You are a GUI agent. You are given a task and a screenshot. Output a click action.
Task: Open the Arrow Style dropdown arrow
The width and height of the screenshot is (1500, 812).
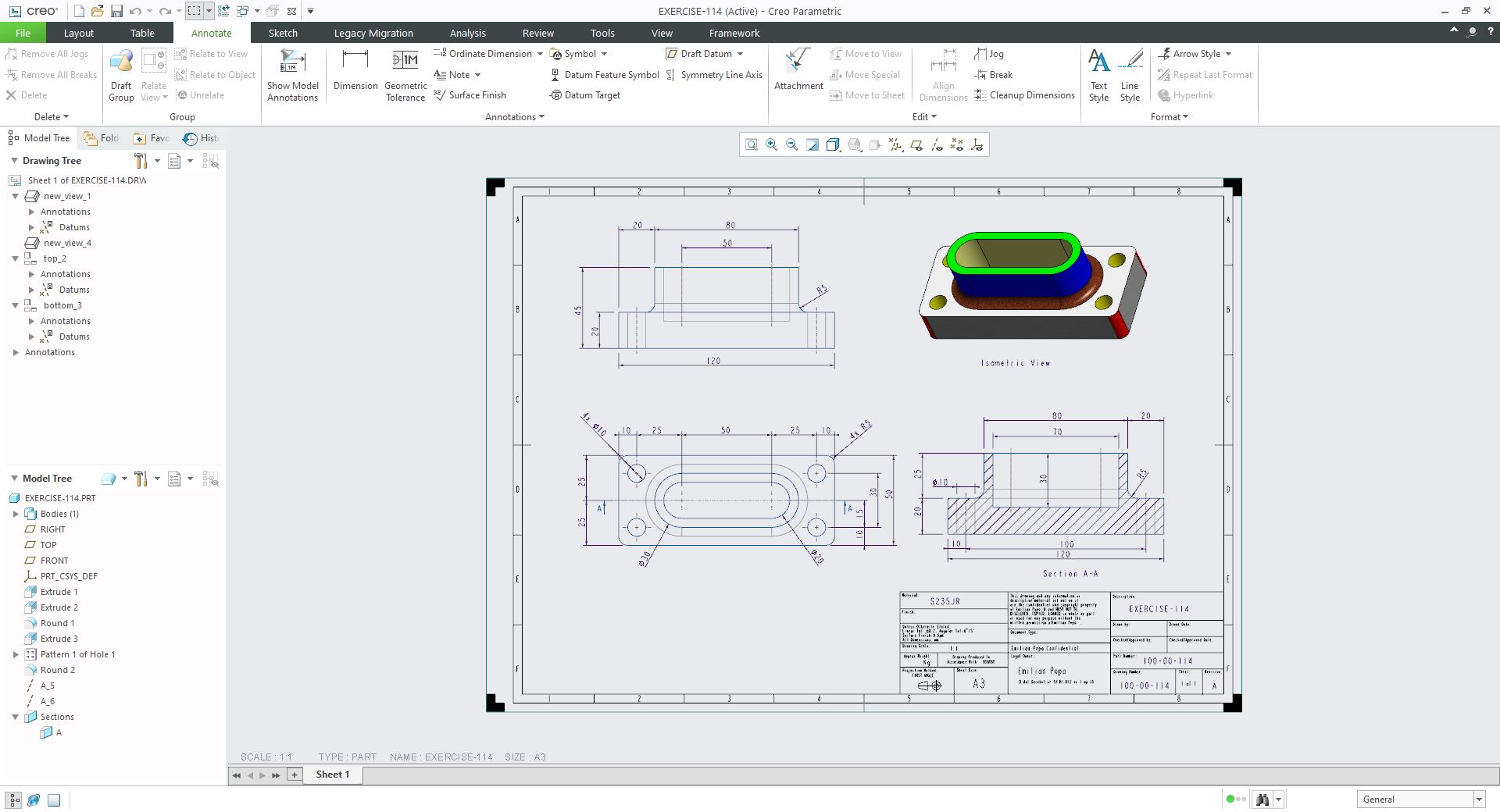point(1228,54)
